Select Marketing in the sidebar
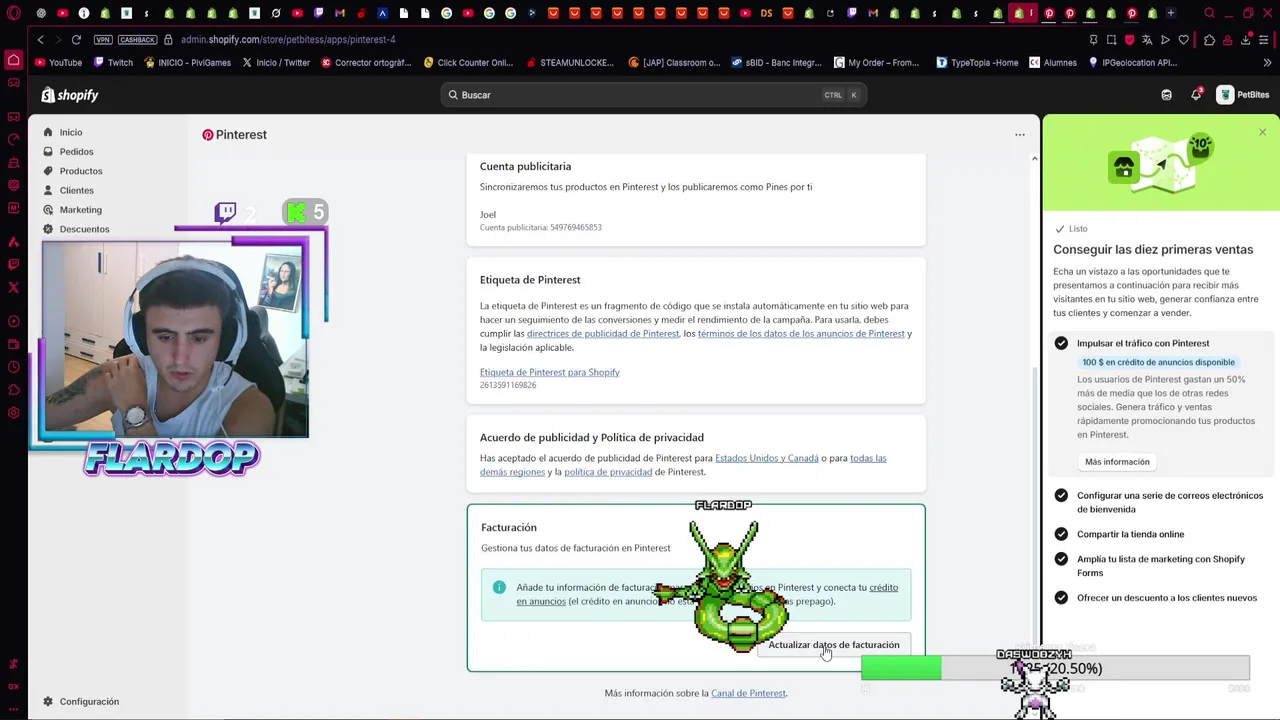Viewport: 1280px width, 720px height. [x=80, y=210]
